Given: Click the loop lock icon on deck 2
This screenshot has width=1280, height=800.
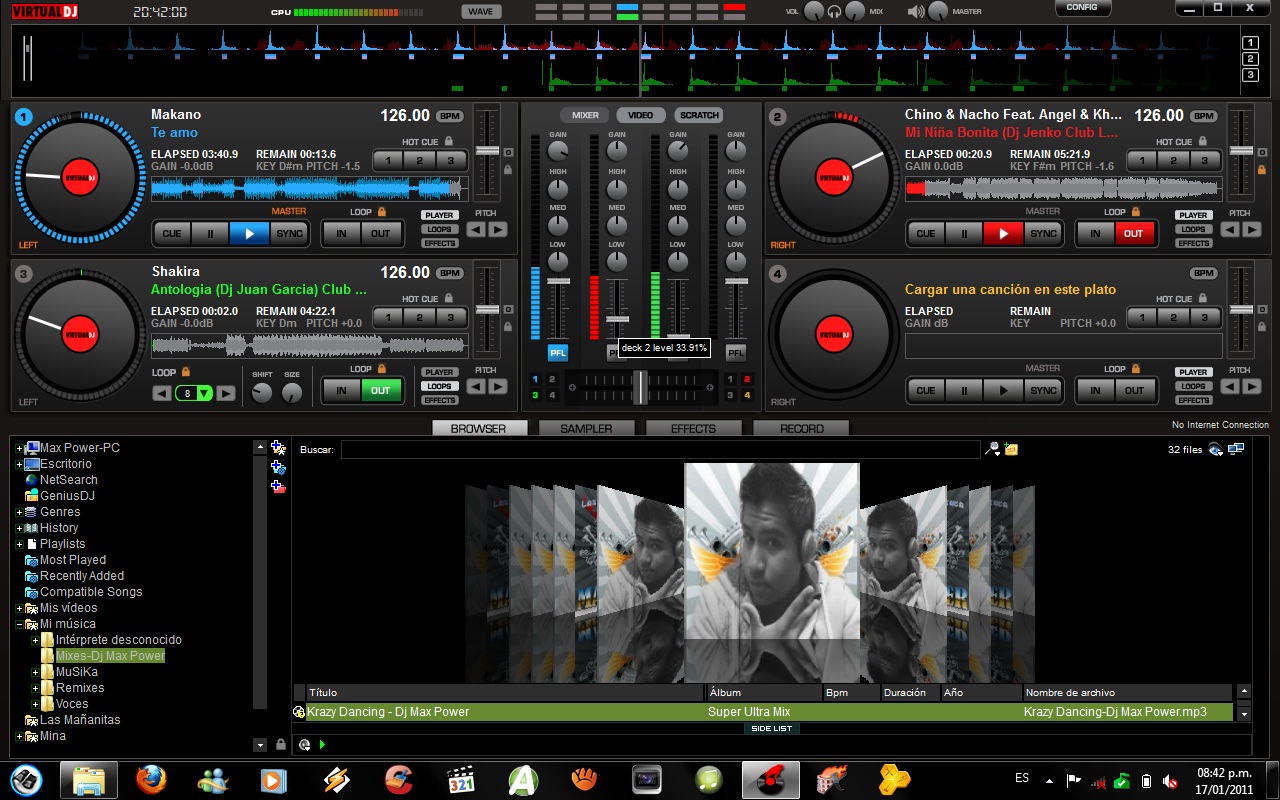Looking at the screenshot, I should (x=1135, y=212).
